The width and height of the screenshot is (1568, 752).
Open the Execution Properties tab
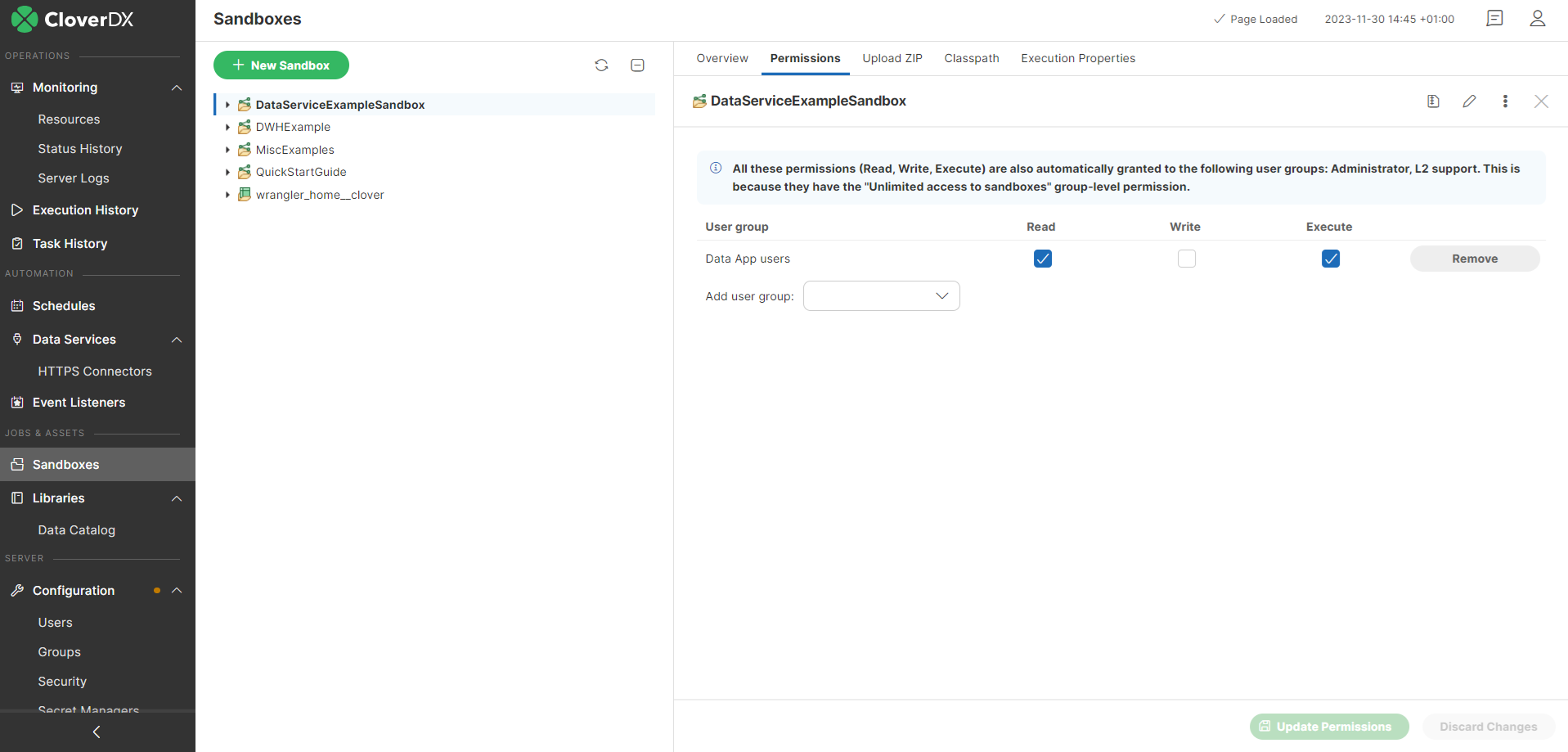tap(1077, 58)
